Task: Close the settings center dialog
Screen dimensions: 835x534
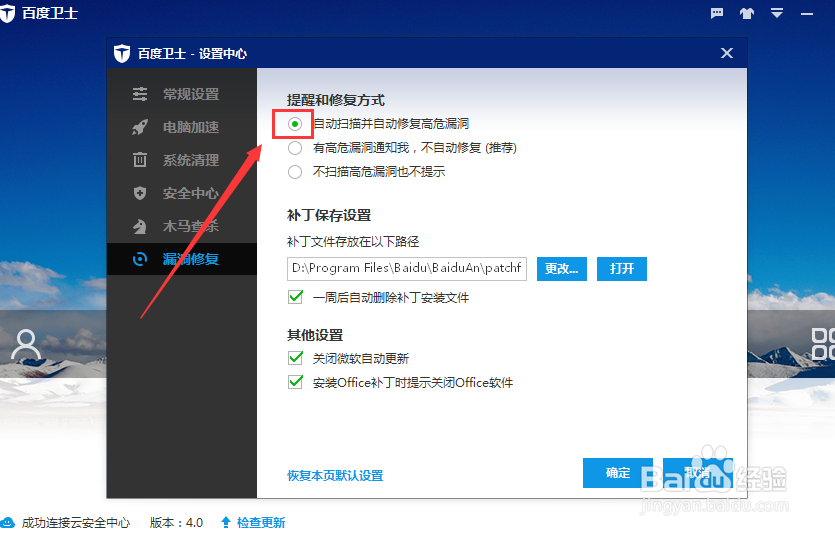Action: (726, 53)
